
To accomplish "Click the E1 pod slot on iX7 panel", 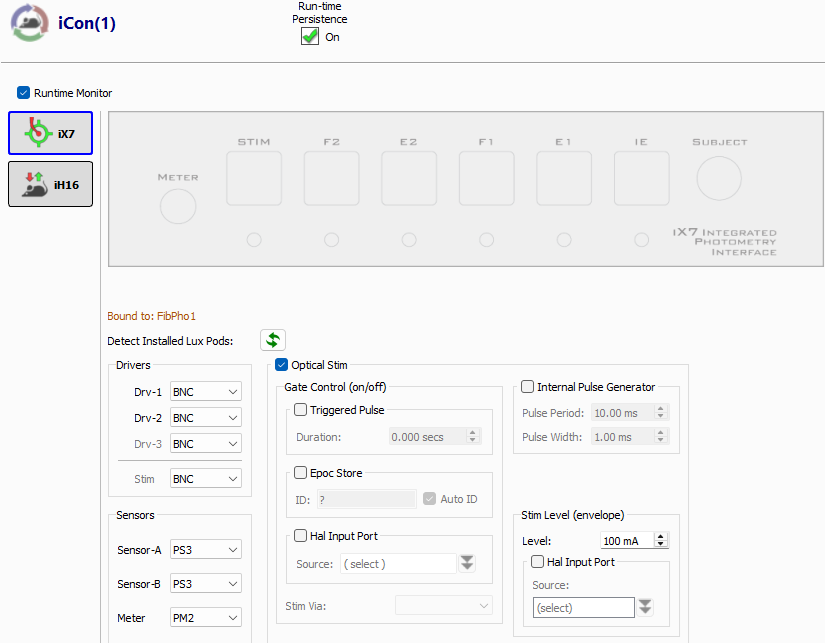I will coord(564,178).
